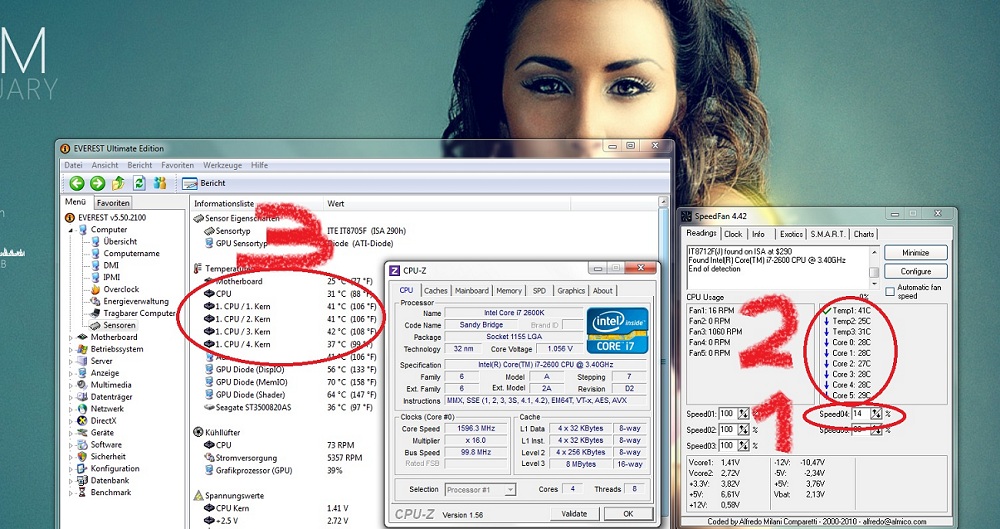Click the Validate button in CPU-Z
The image size is (1000, 529).
pos(574,513)
